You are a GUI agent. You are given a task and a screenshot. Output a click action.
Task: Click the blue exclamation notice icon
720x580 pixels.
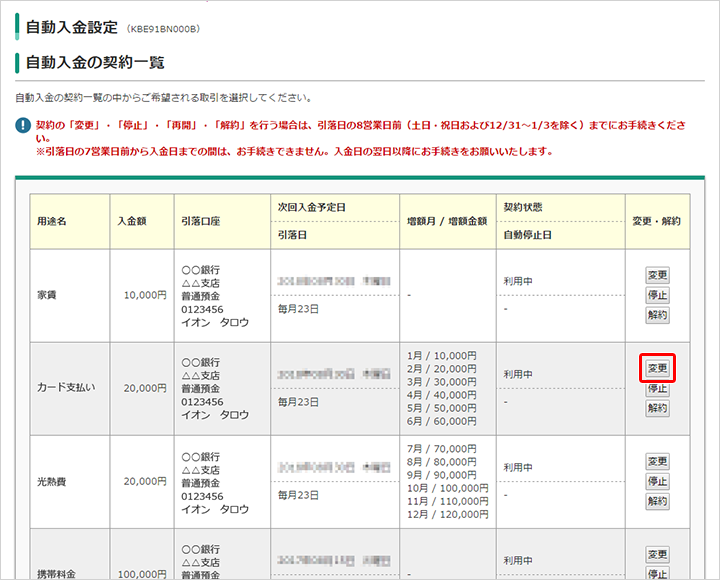pos(23,125)
